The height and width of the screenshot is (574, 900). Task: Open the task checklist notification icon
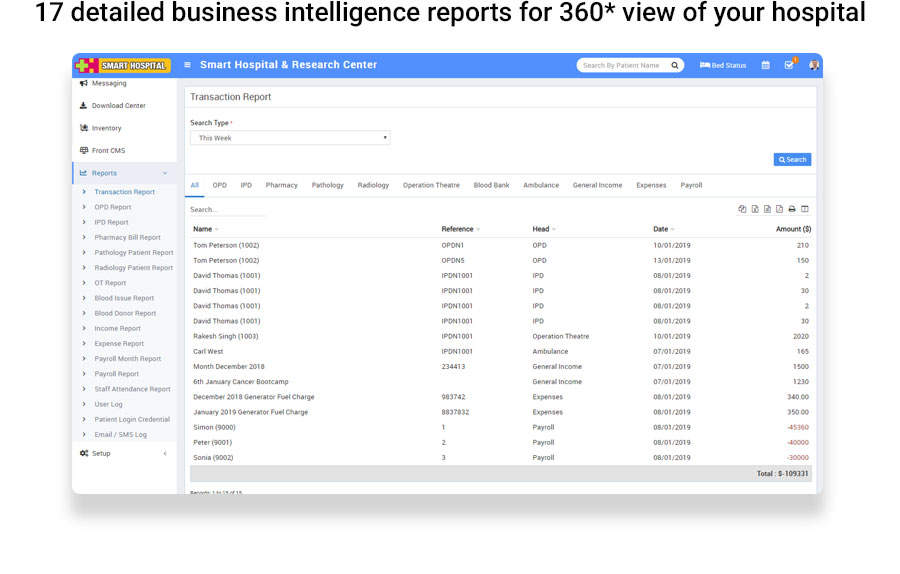789,65
